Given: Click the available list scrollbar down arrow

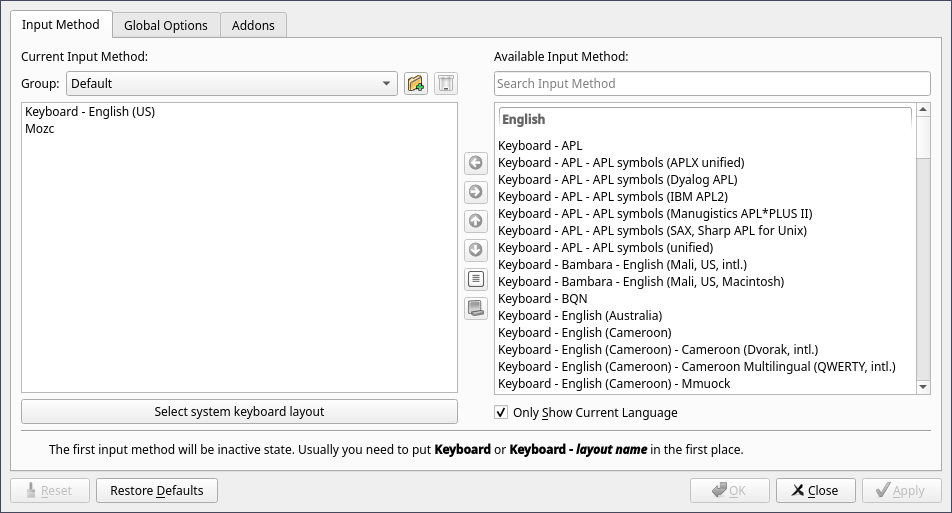Looking at the screenshot, I should [x=923, y=387].
